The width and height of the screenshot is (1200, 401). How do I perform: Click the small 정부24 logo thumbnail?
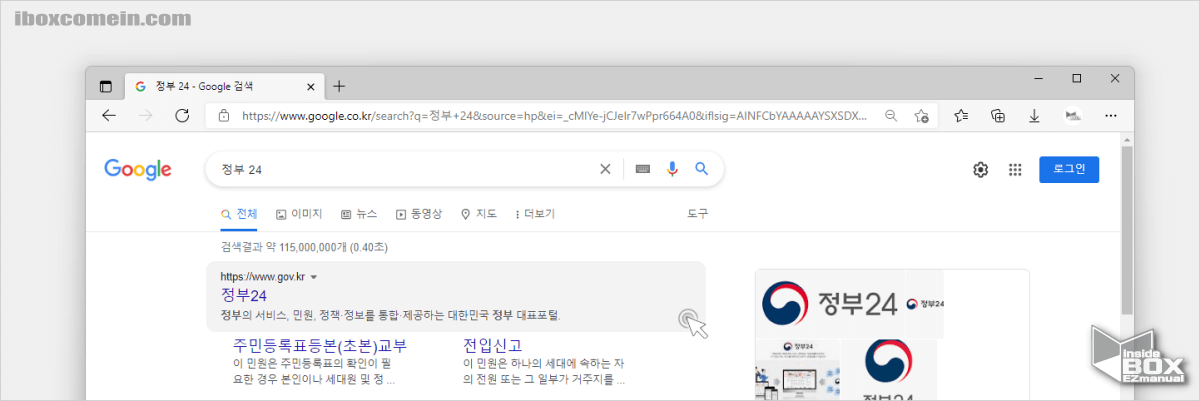[925, 304]
